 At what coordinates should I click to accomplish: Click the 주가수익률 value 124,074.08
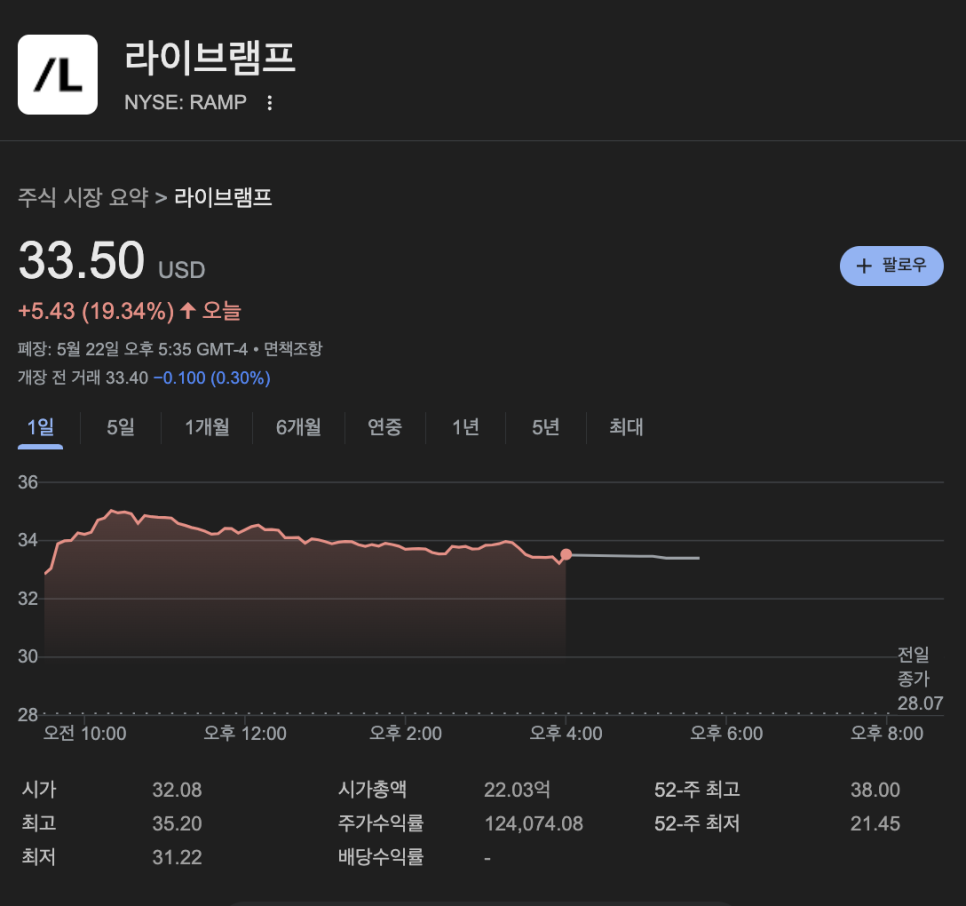tap(534, 823)
